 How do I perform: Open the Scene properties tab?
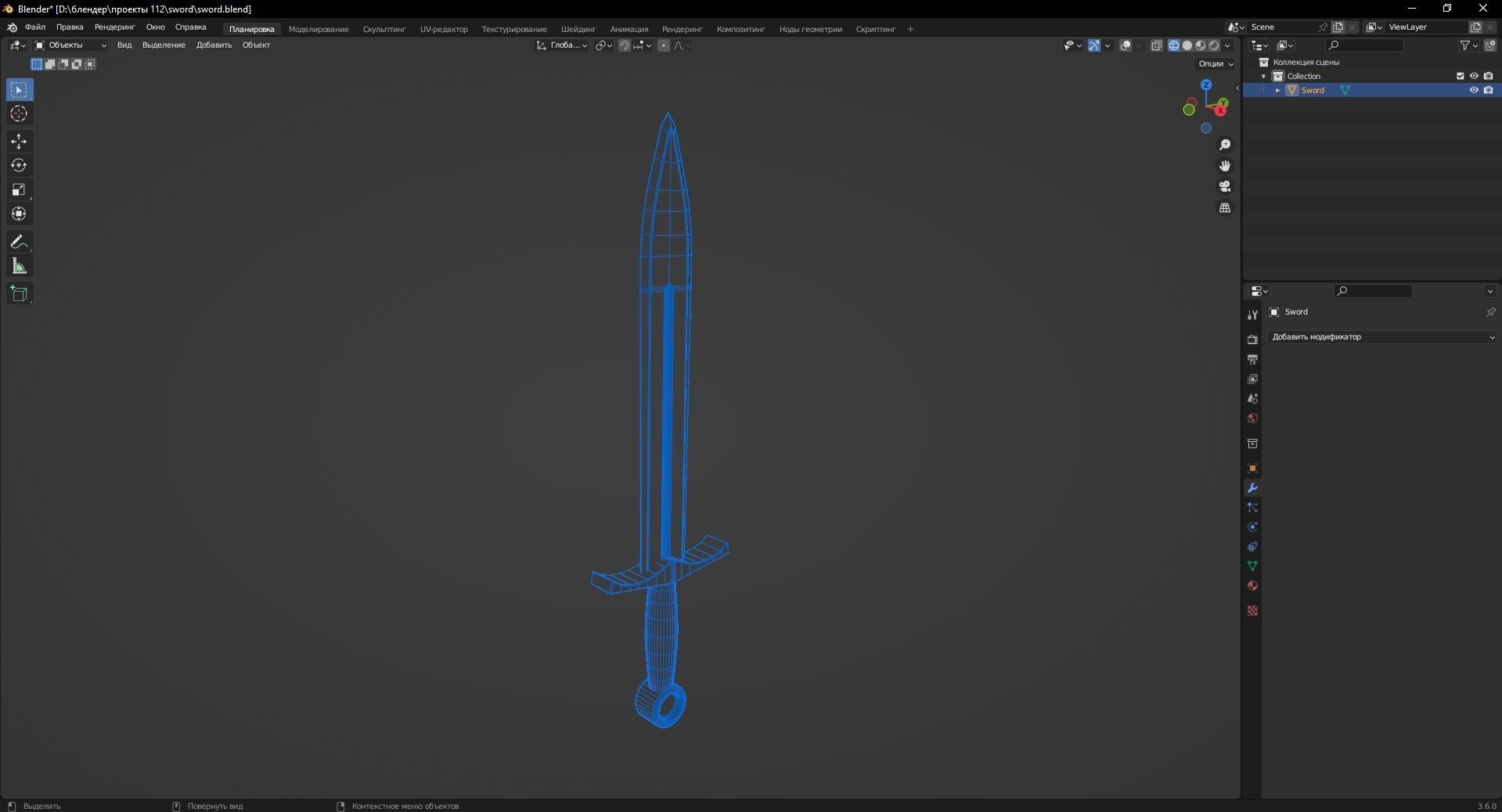(1252, 398)
